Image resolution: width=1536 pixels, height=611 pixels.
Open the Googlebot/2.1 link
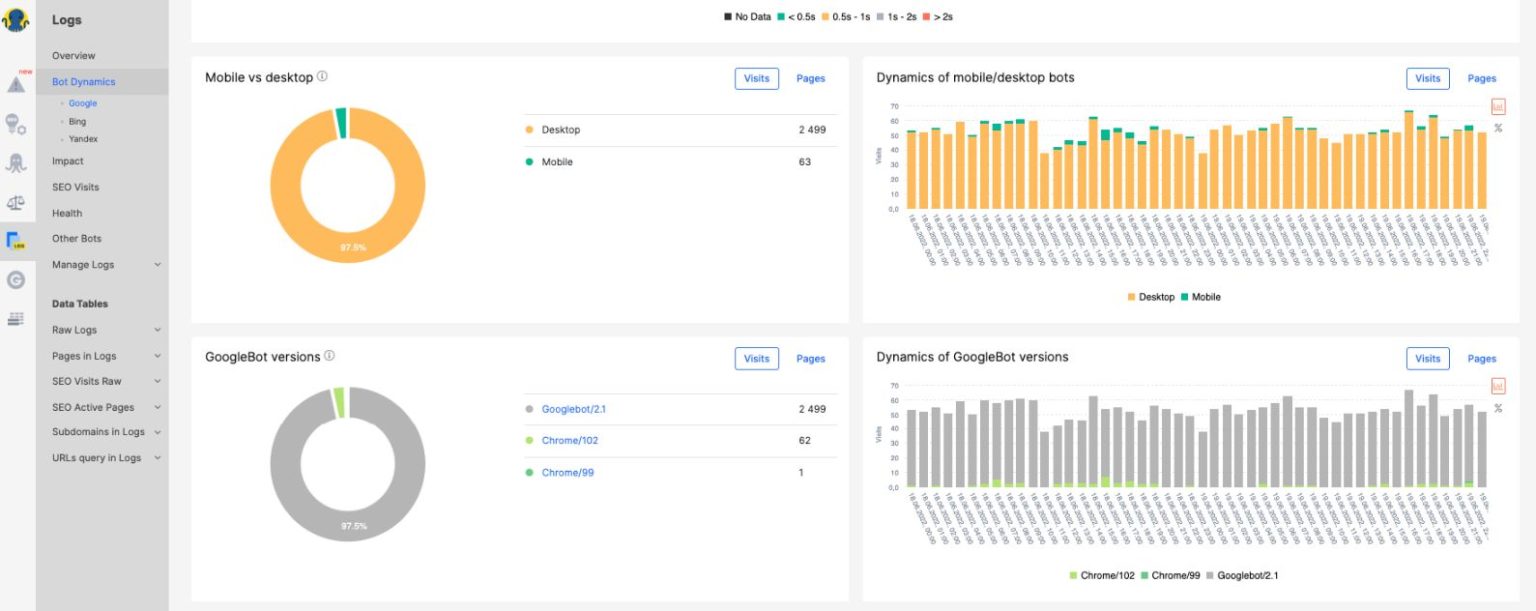point(572,409)
